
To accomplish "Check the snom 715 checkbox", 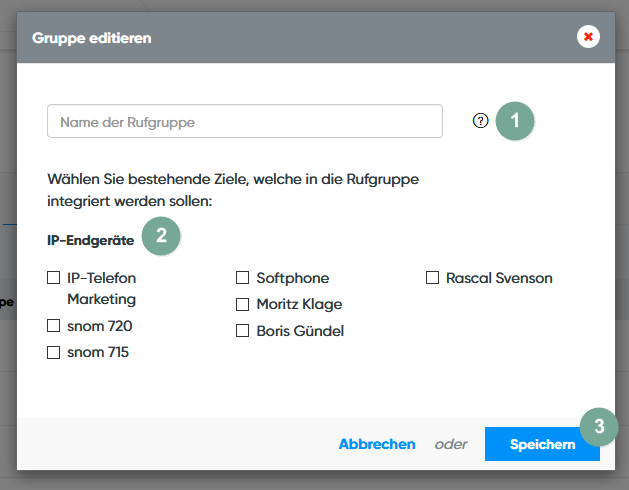I will click(54, 352).
